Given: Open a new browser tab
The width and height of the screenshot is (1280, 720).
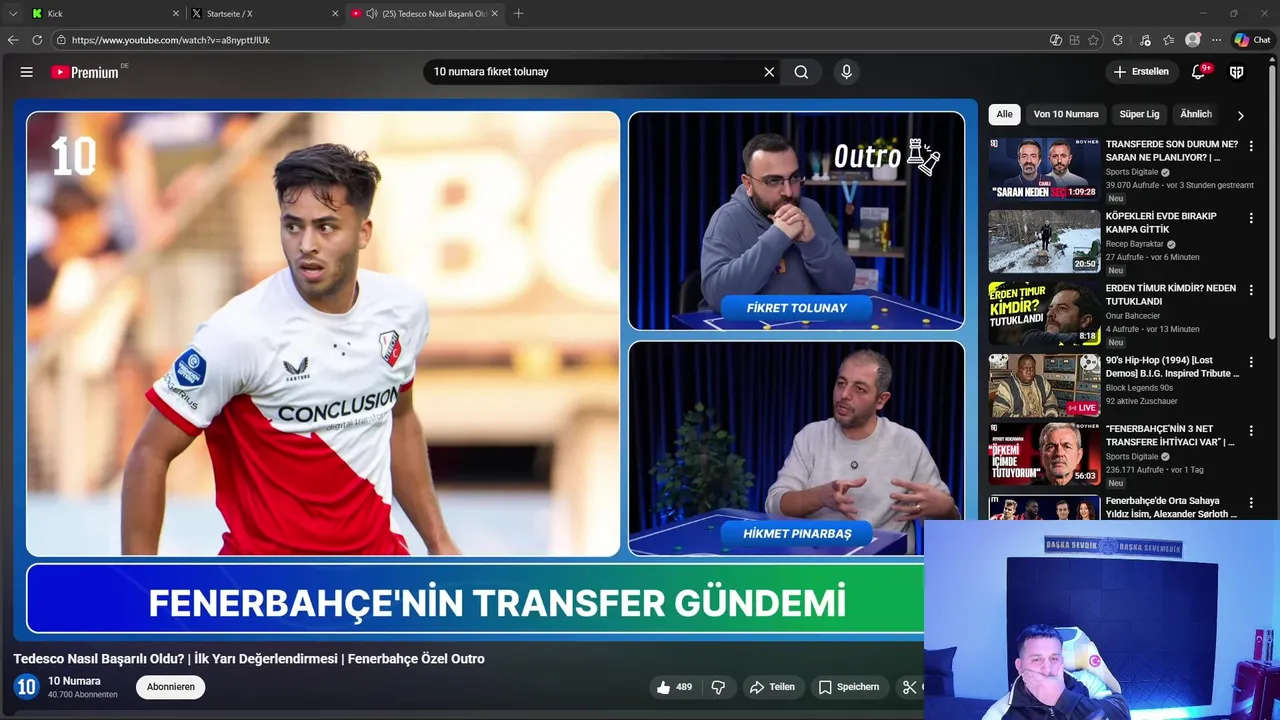Looking at the screenshot, I should click(x=518, y=14).
